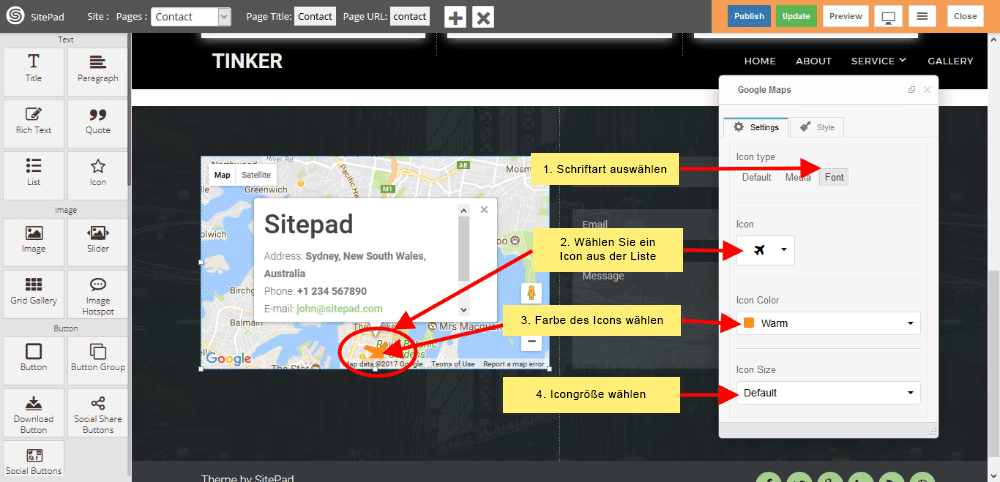Open the Icon Color dropdown
This screenshot has height=482, width=1000.
point(828,323)
